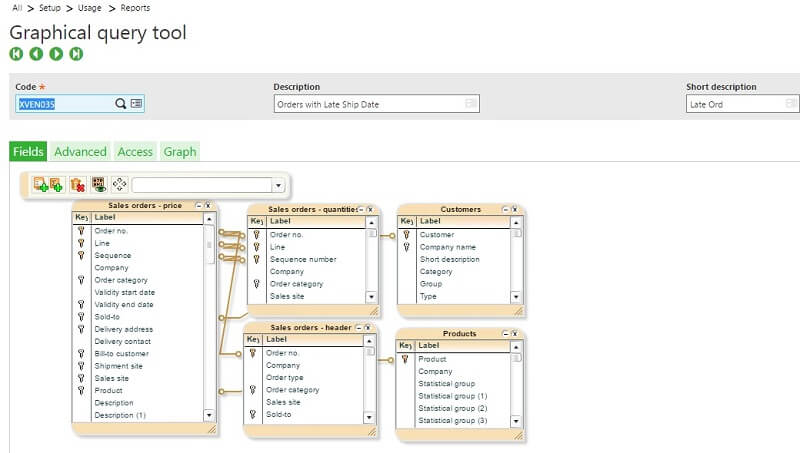Select Delivery contact in price table
This screenshot has width=800, height=453.
(122, 342)
